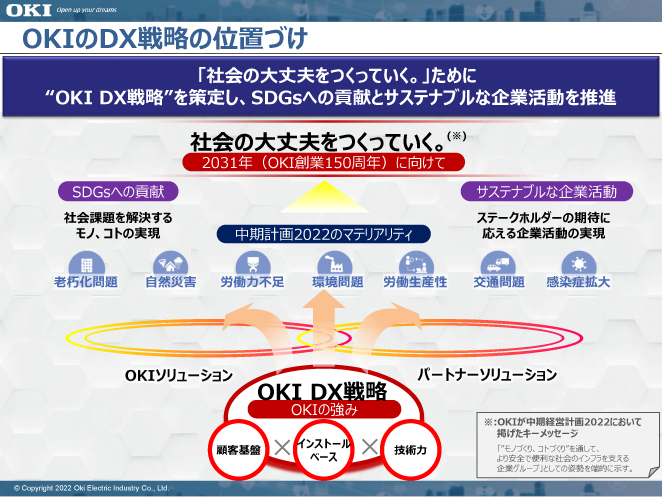This screenshot has width=662, height=497.
Task: Click the 労働生産性 label
Action: (x=415, y=282)
